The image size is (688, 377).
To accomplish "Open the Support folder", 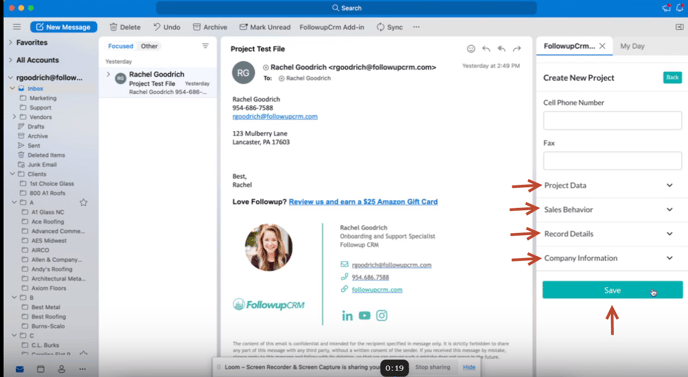I will (40, 108).
